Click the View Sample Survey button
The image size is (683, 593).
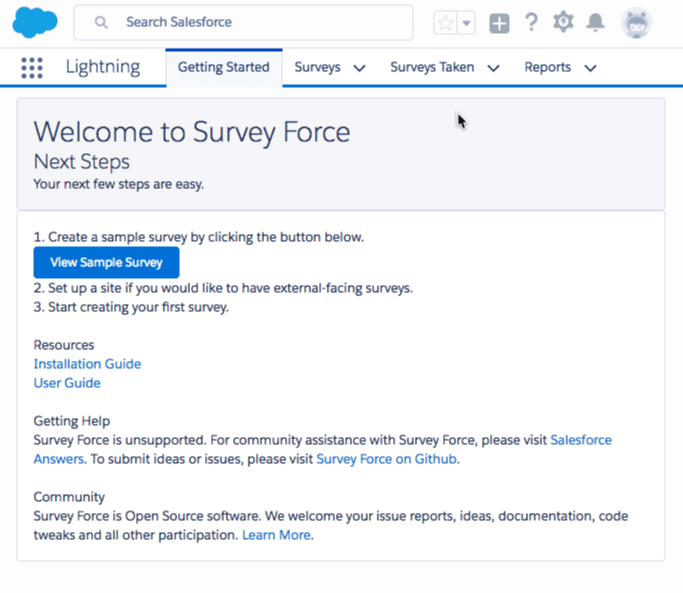point(106,262)
